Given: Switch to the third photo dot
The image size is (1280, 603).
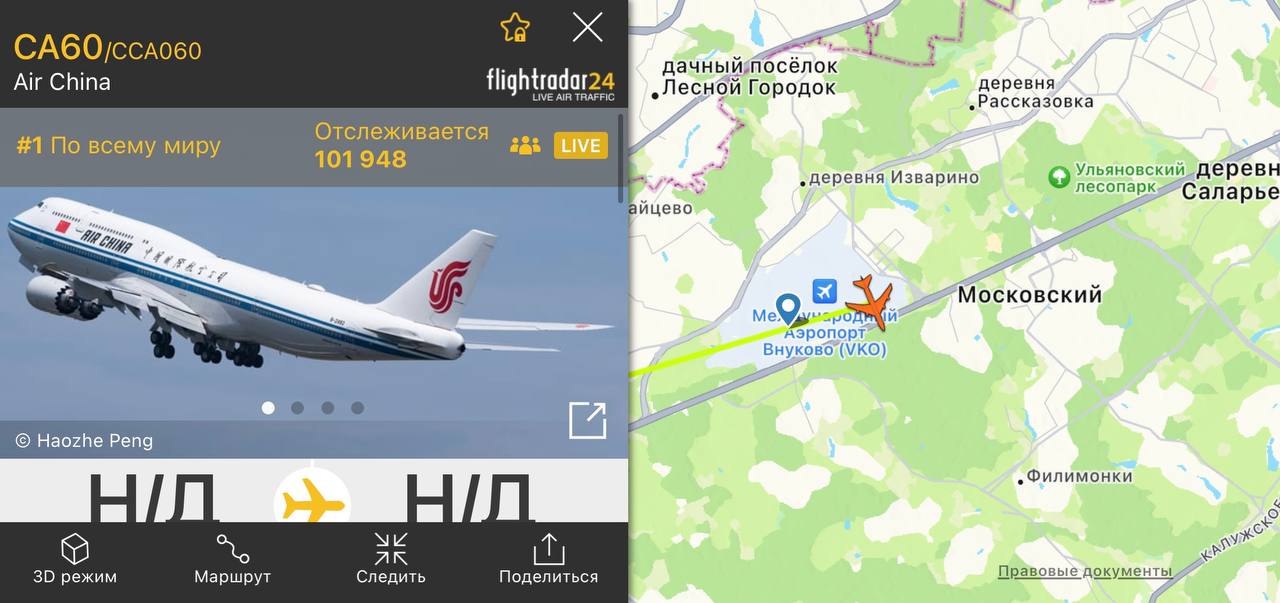Looking at the screenshot, I should click(328, 408).
